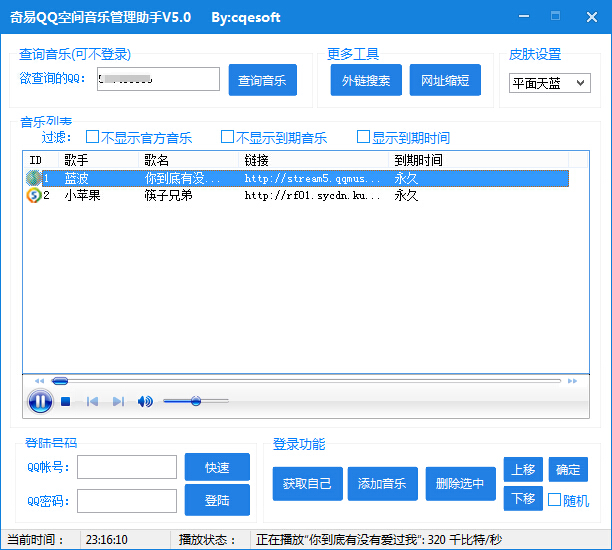
Task: Toggle the 不显示到期音乐 checkbox
Action: 228,137
